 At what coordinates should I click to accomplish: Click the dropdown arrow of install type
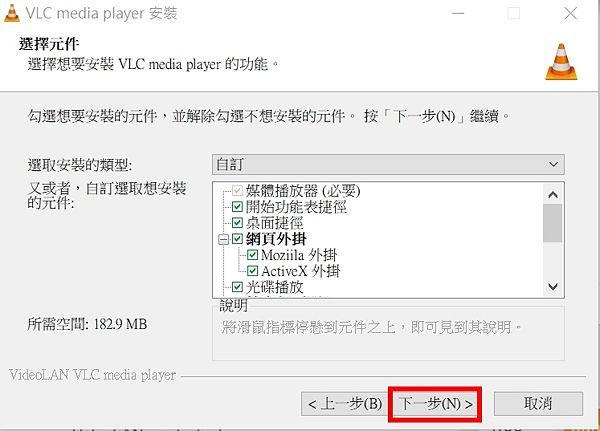click(x=553, y=165)
